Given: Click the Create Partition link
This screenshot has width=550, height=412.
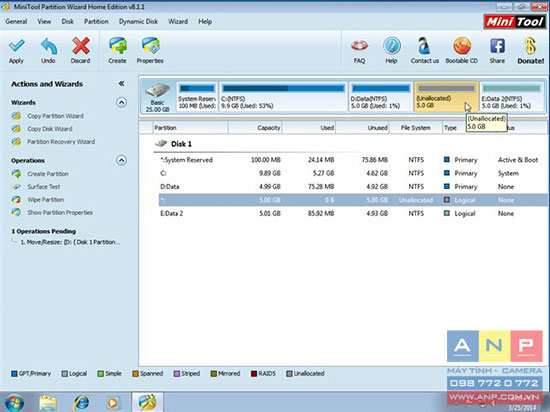Looking at the screenshot, I should (48, 174).
